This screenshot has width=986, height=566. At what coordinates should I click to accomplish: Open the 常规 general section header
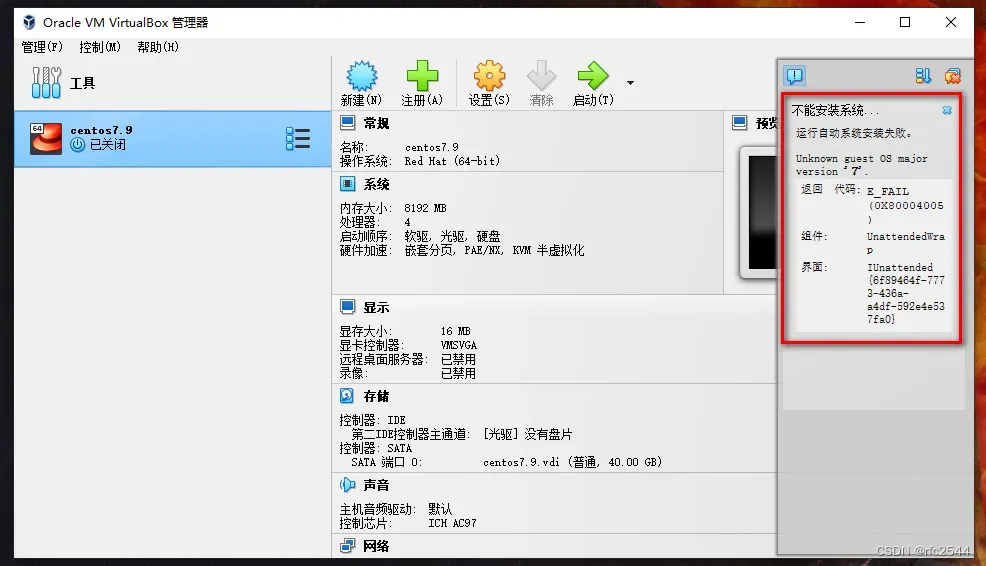click(376, 123)
